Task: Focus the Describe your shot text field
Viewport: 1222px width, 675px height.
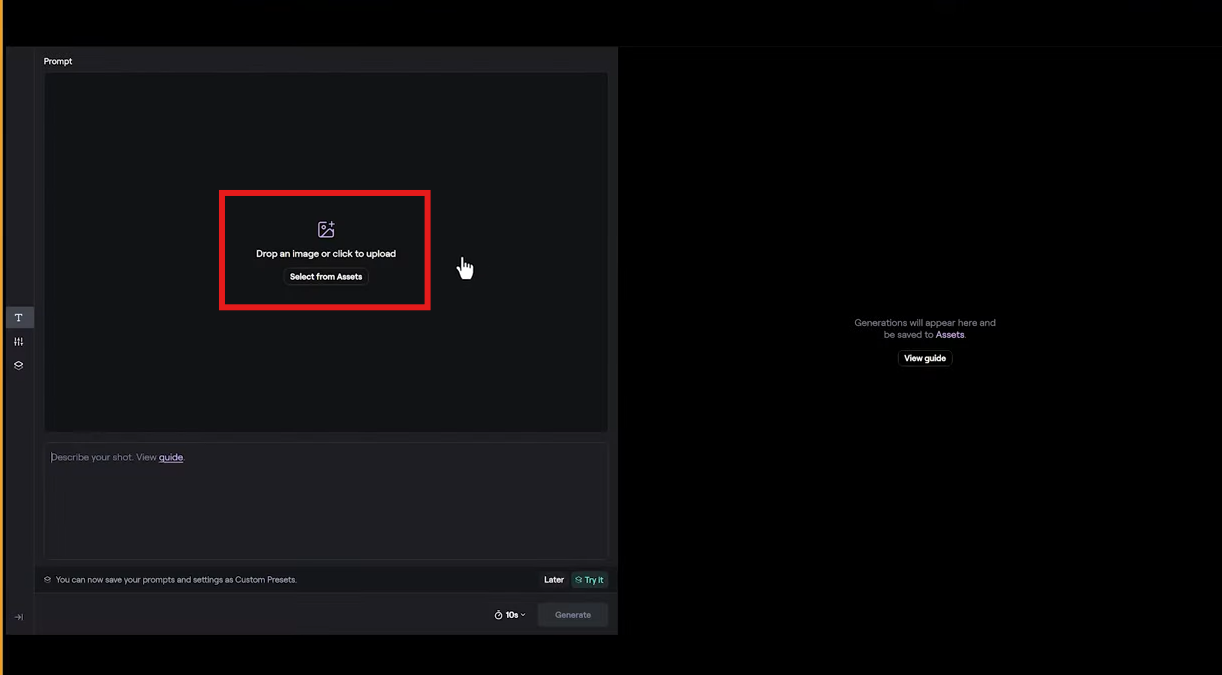Action: pos(326,501)
